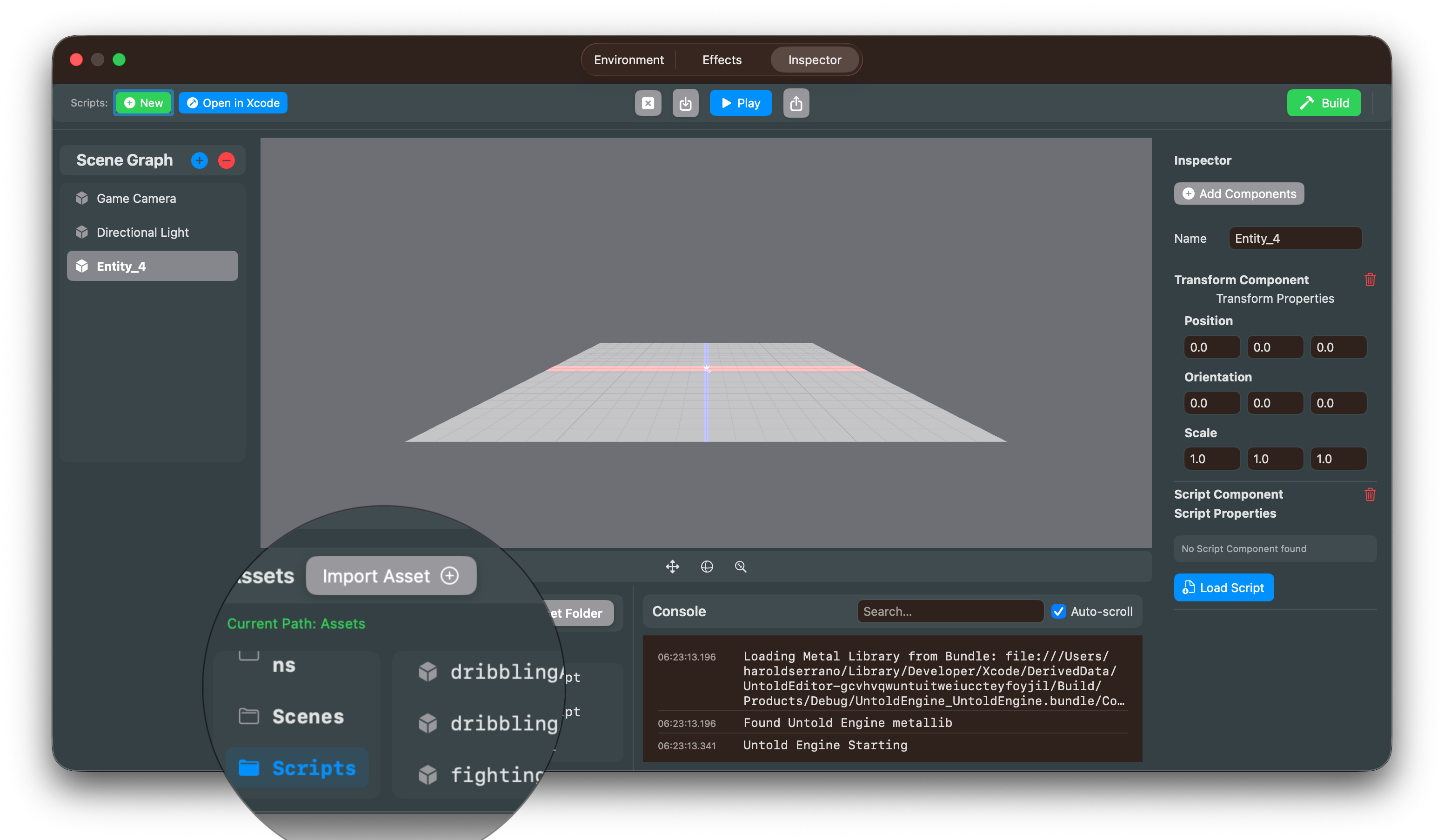Click the green Build button
Viewport: 1444px width, 840px height.
click(x=1324, y=103)
